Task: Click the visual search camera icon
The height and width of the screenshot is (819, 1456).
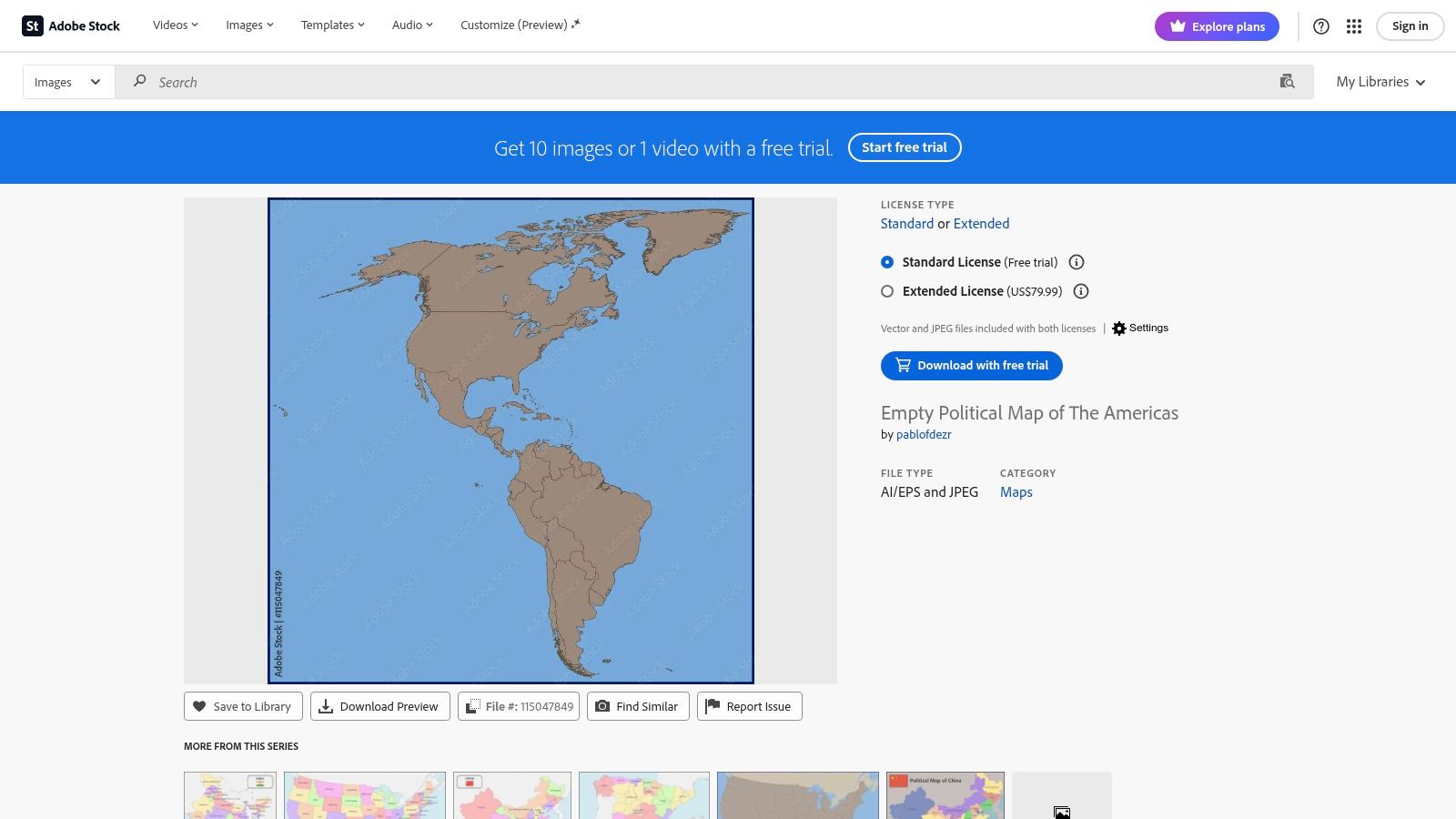Action: (1287, 82)
